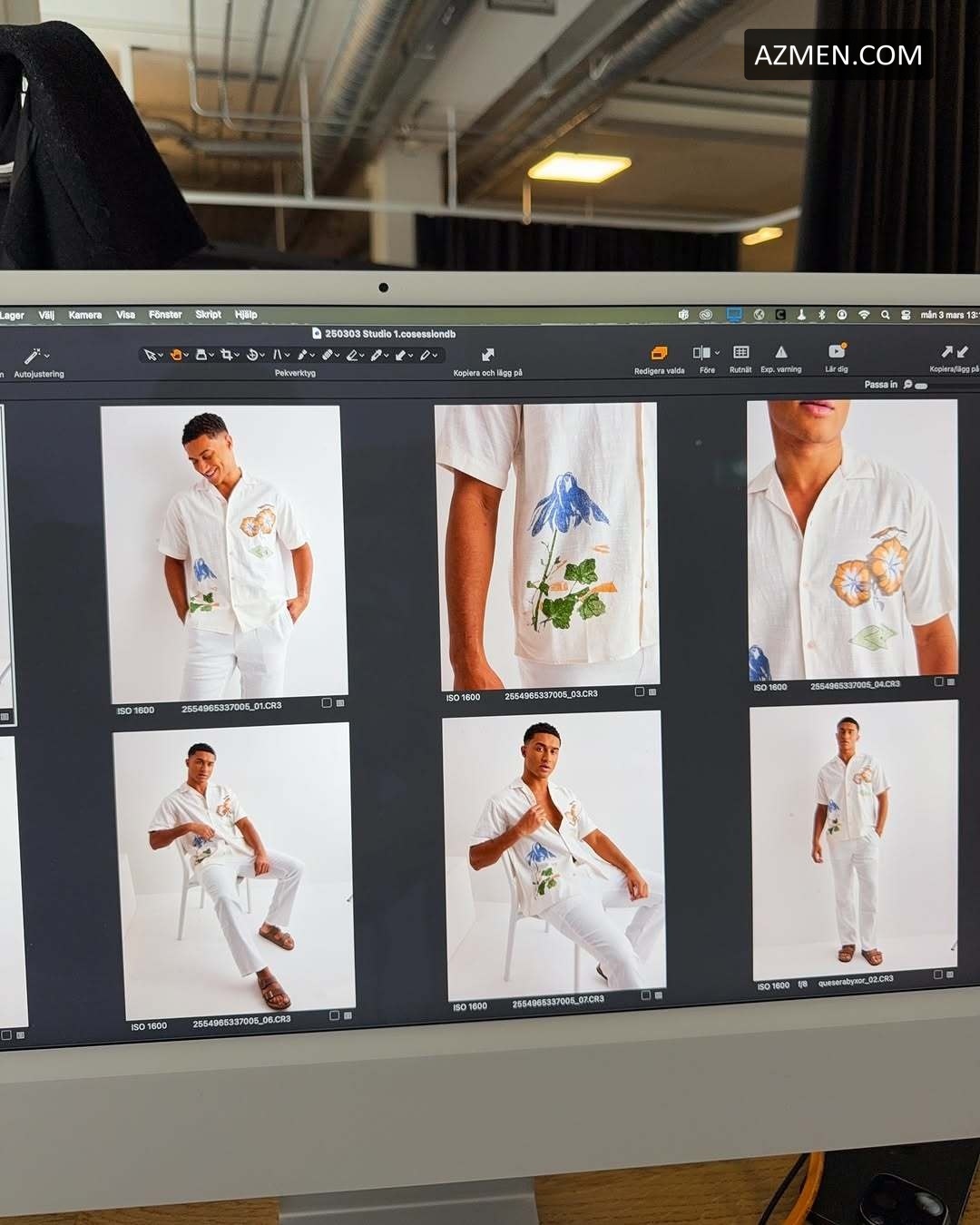Show the Rutnät grid overlay
This screenshot has height=1225, width=980.
coord(740,352)
